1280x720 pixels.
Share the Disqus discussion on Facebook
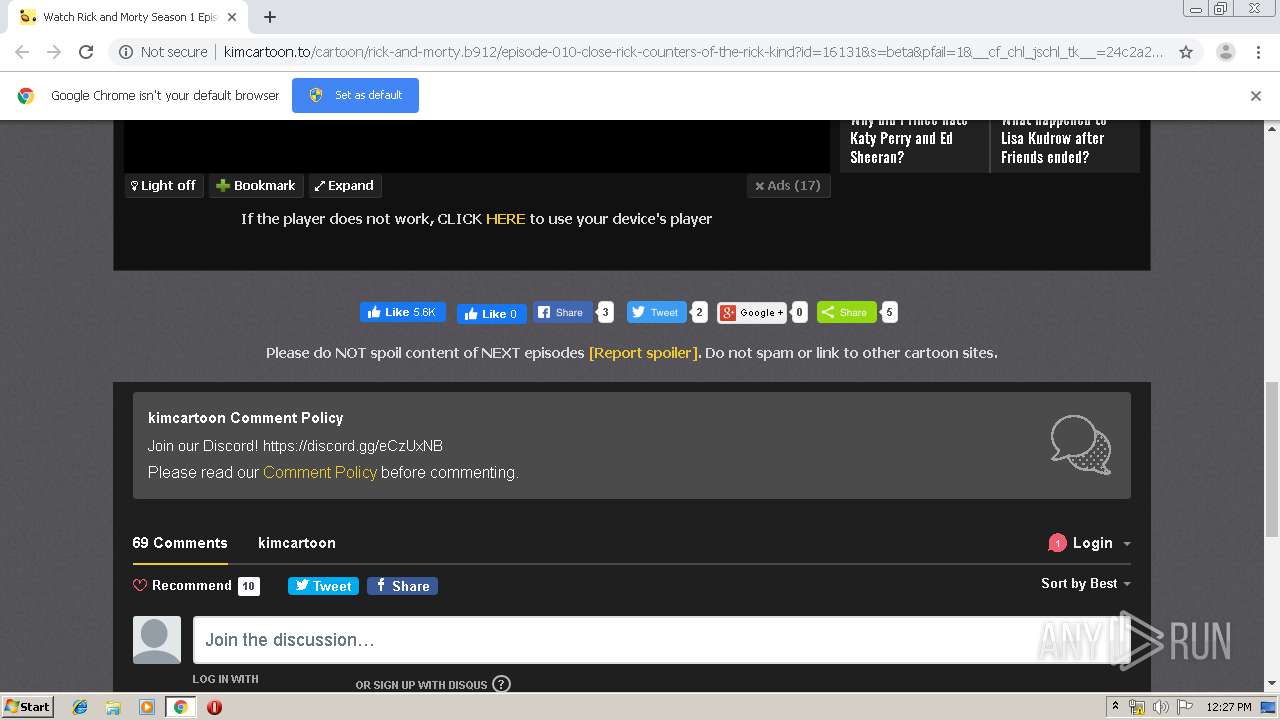[x=402, y=586]
